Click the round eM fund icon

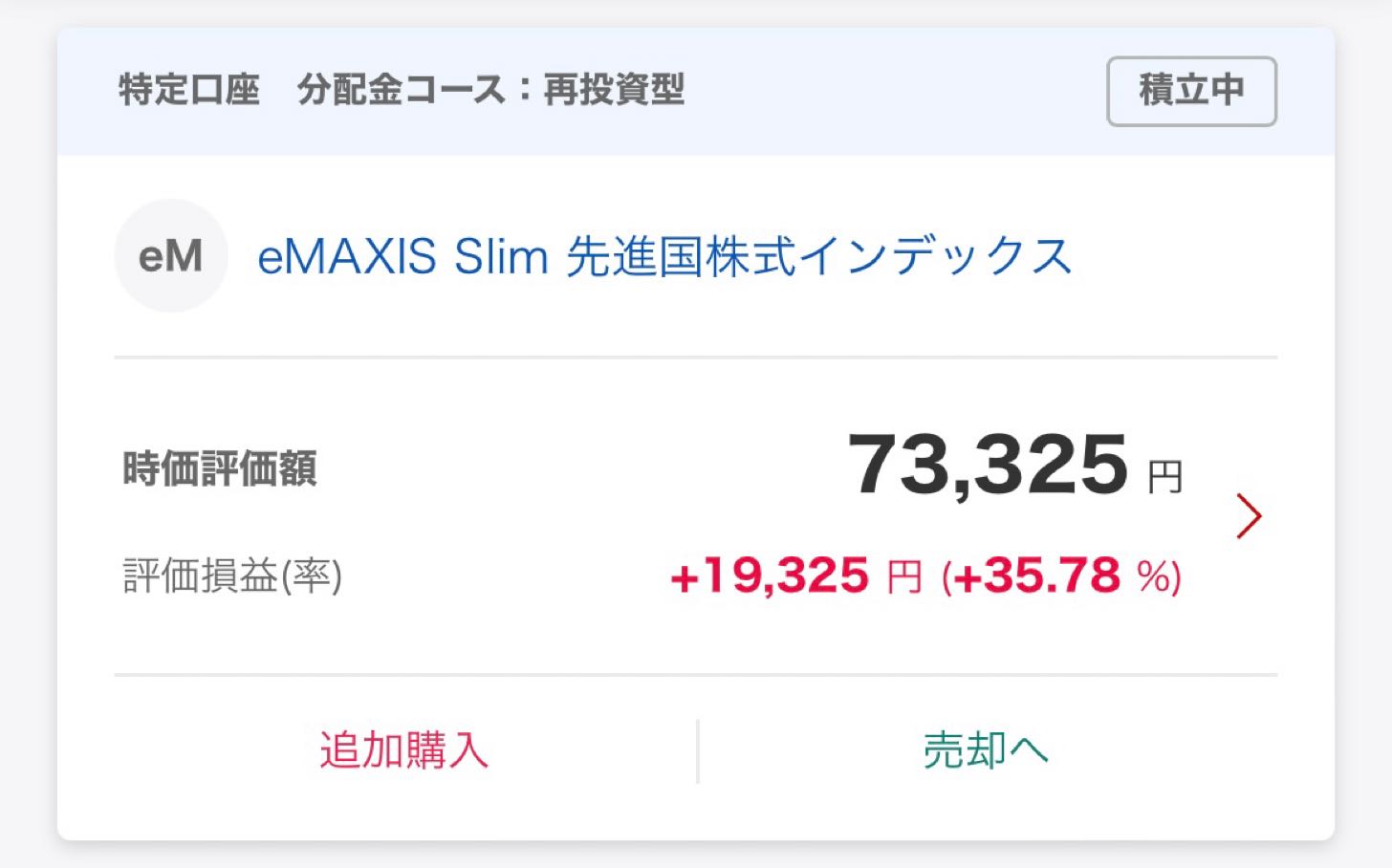pos(171,256)
